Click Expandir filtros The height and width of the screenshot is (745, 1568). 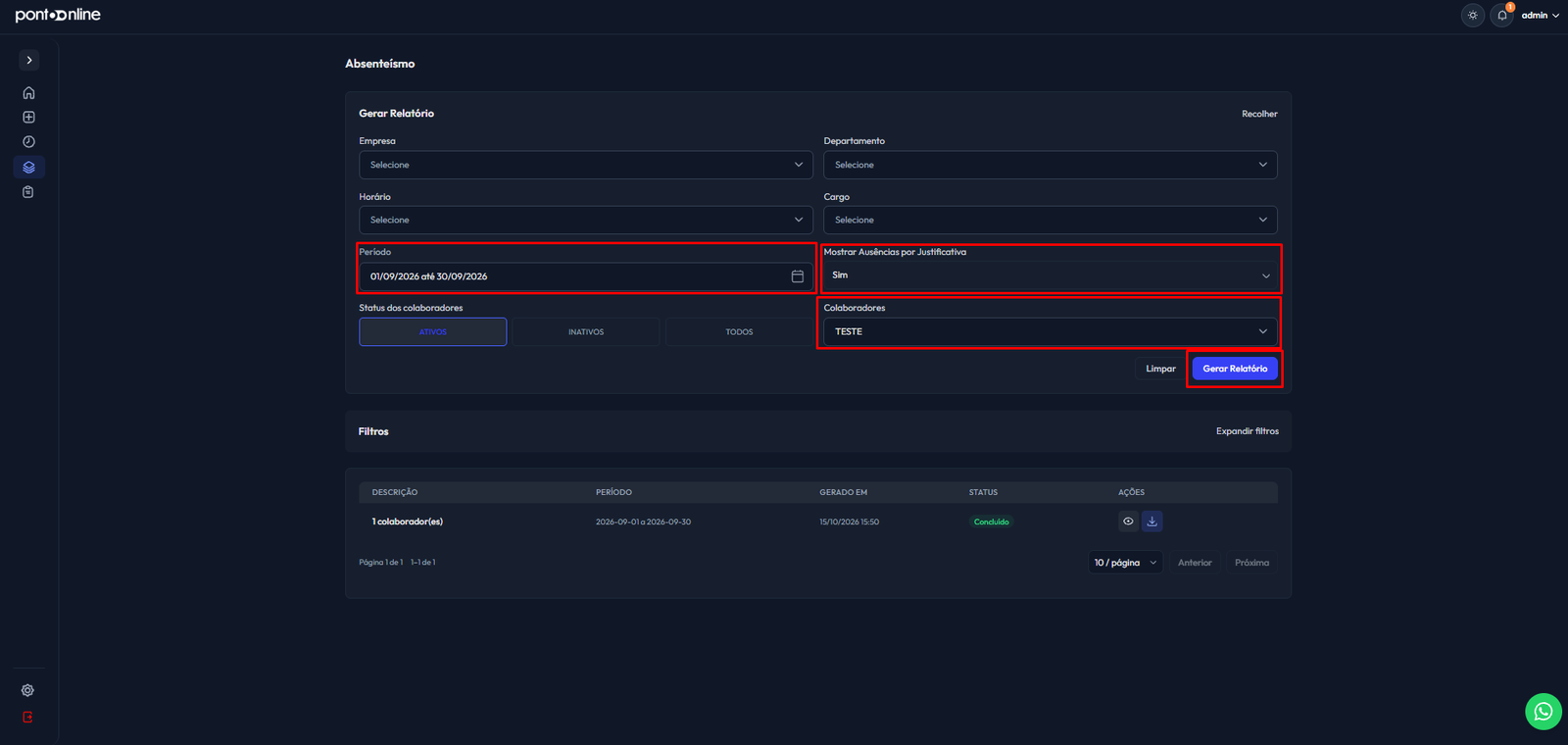[1248, 431]
